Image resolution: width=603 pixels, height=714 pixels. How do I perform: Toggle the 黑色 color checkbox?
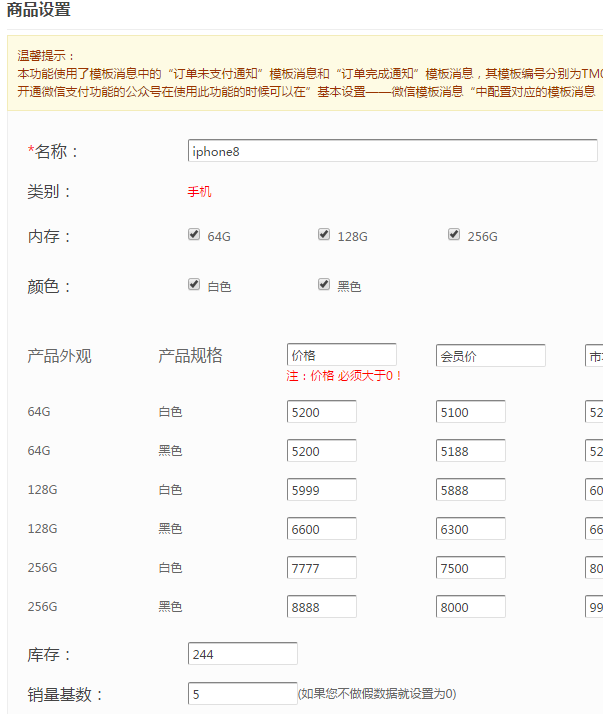pyautogui.click(x=324, y=285)
